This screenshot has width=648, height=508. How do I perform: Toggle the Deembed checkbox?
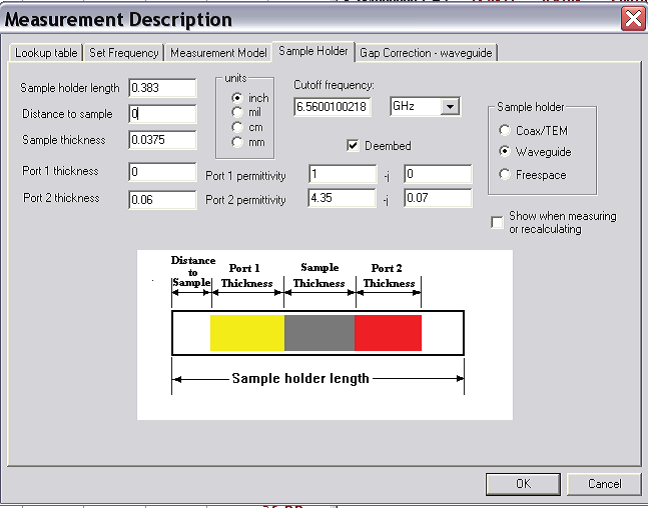pos(352,146)
